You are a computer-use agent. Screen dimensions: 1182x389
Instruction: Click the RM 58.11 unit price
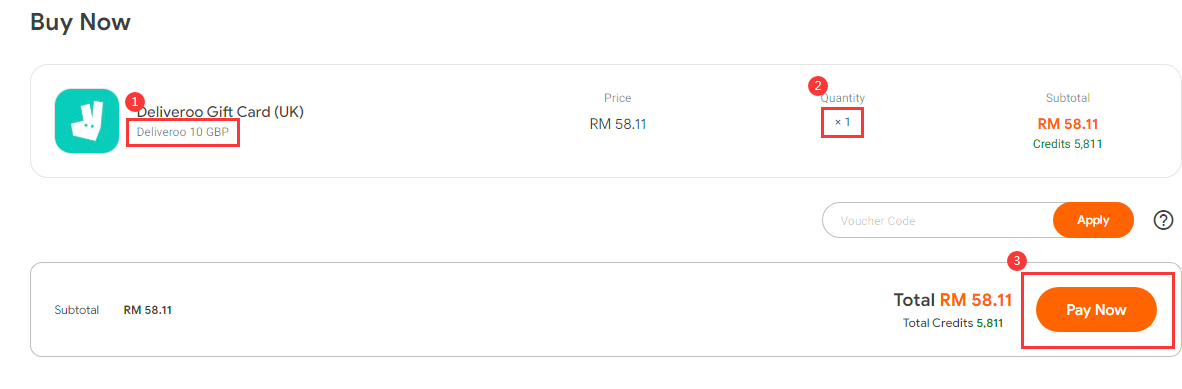[x=618, y=124]
